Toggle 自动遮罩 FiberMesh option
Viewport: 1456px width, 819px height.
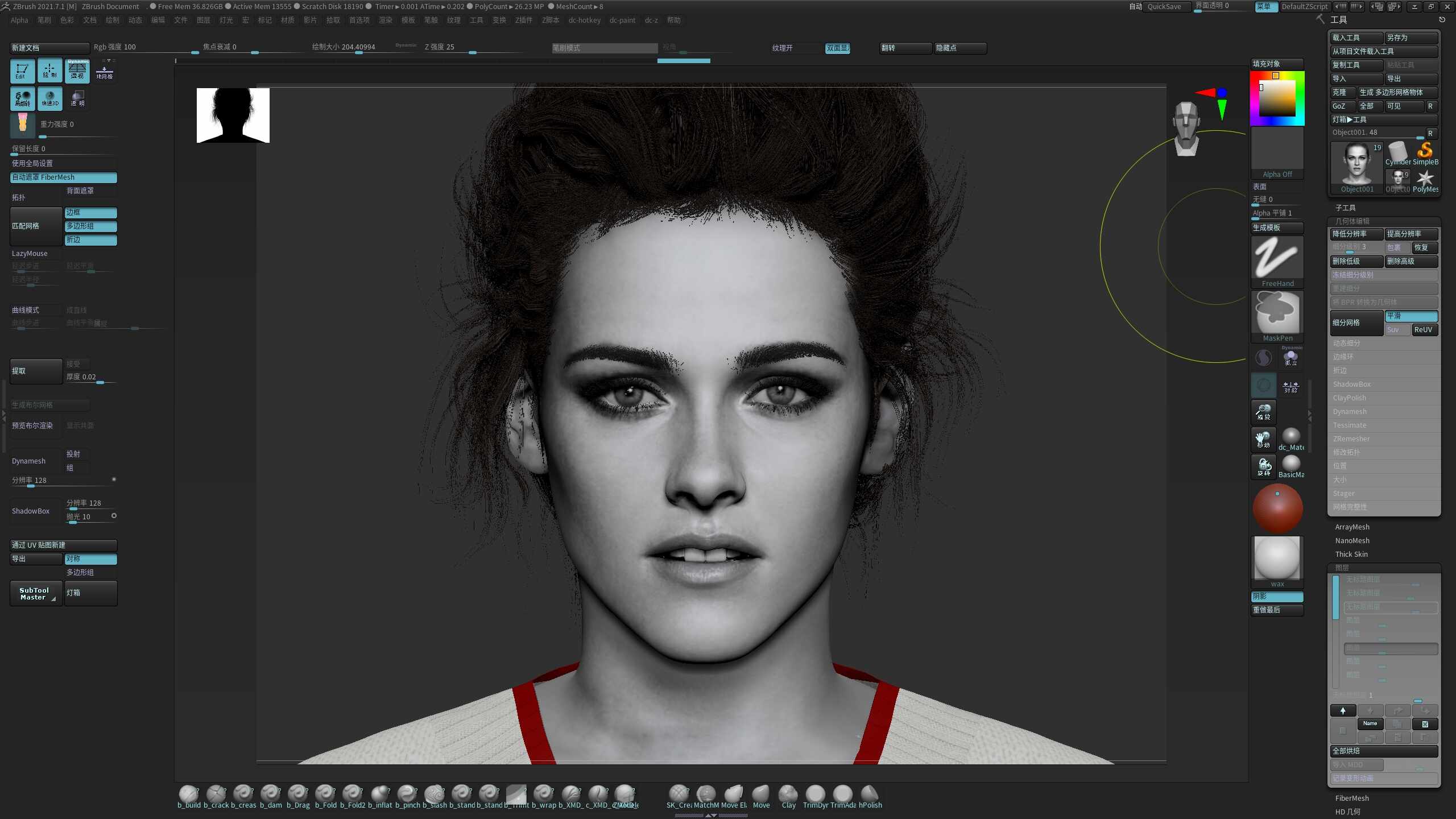coord(64,177)
